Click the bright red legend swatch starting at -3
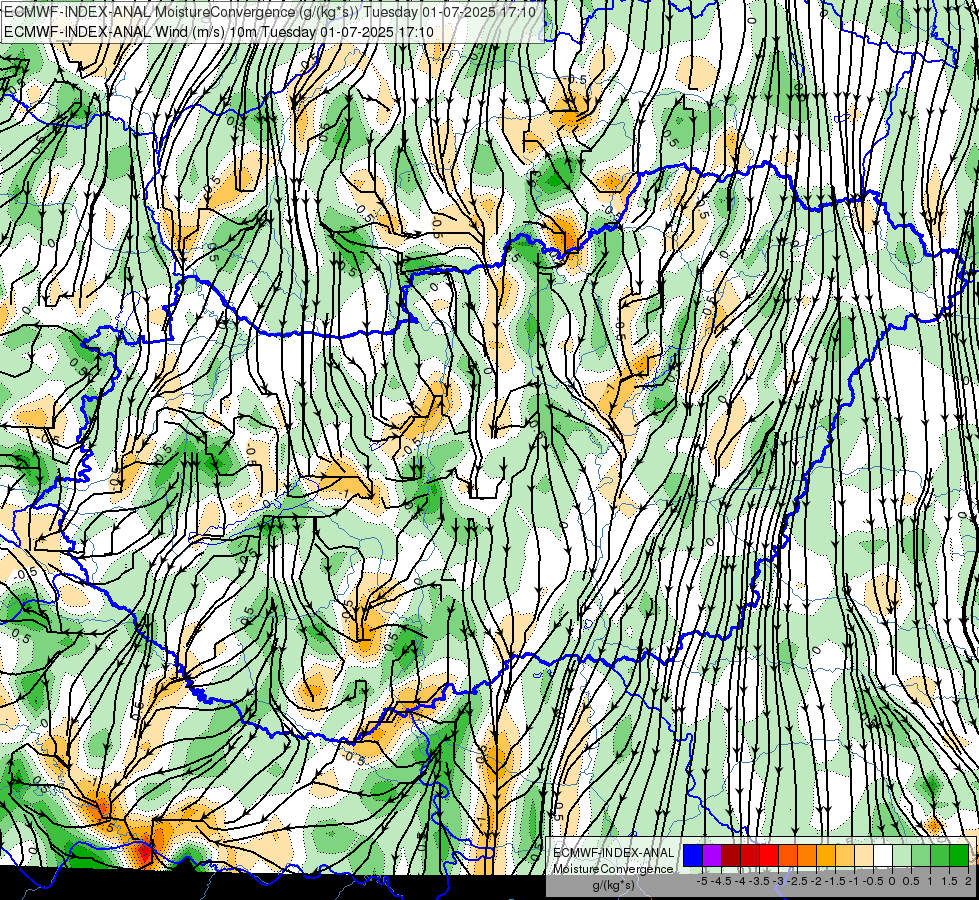Image resolution: width=979 pixels, height=900 pixels. [x=769, y=855]
